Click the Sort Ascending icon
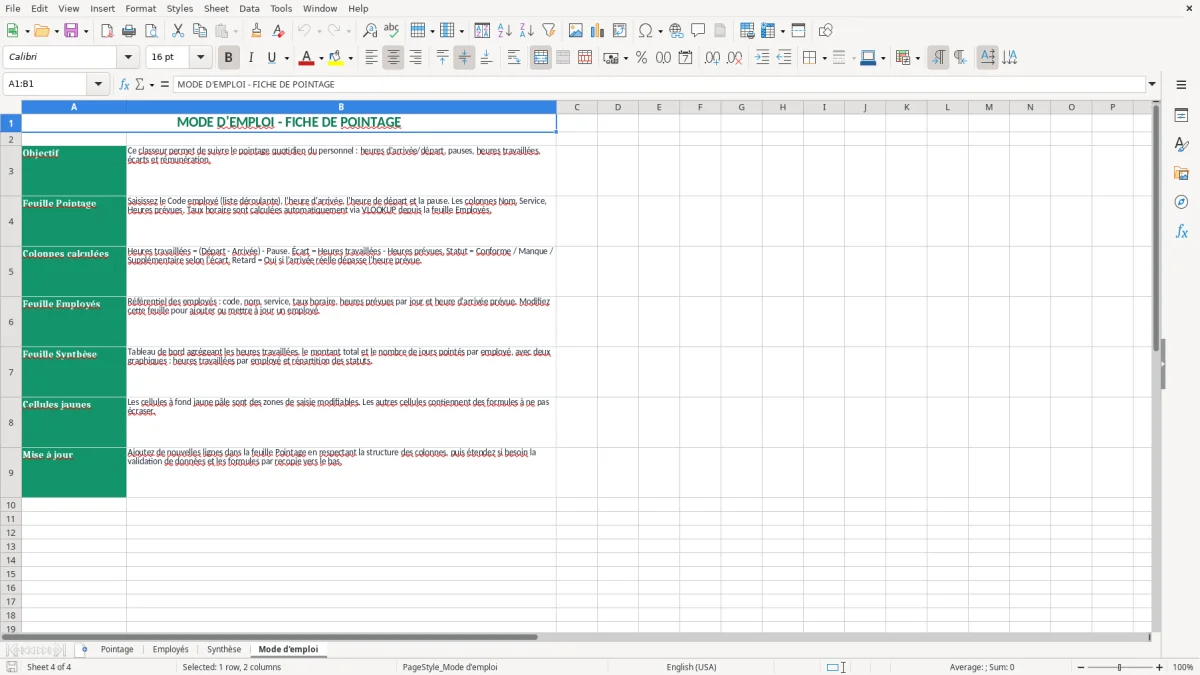1200x675 pixels. coord(505,31)
